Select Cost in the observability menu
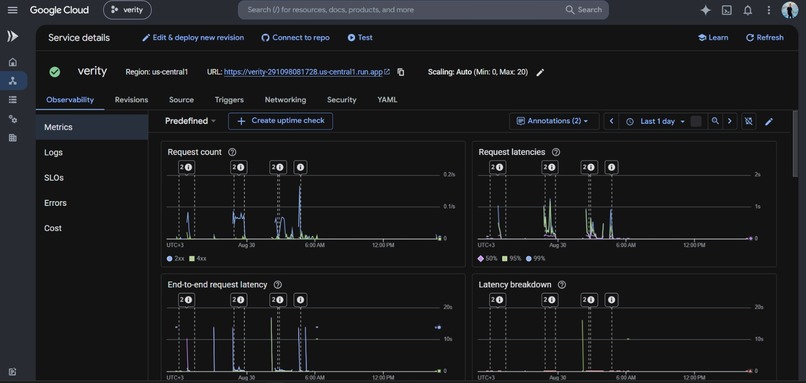 92,228
